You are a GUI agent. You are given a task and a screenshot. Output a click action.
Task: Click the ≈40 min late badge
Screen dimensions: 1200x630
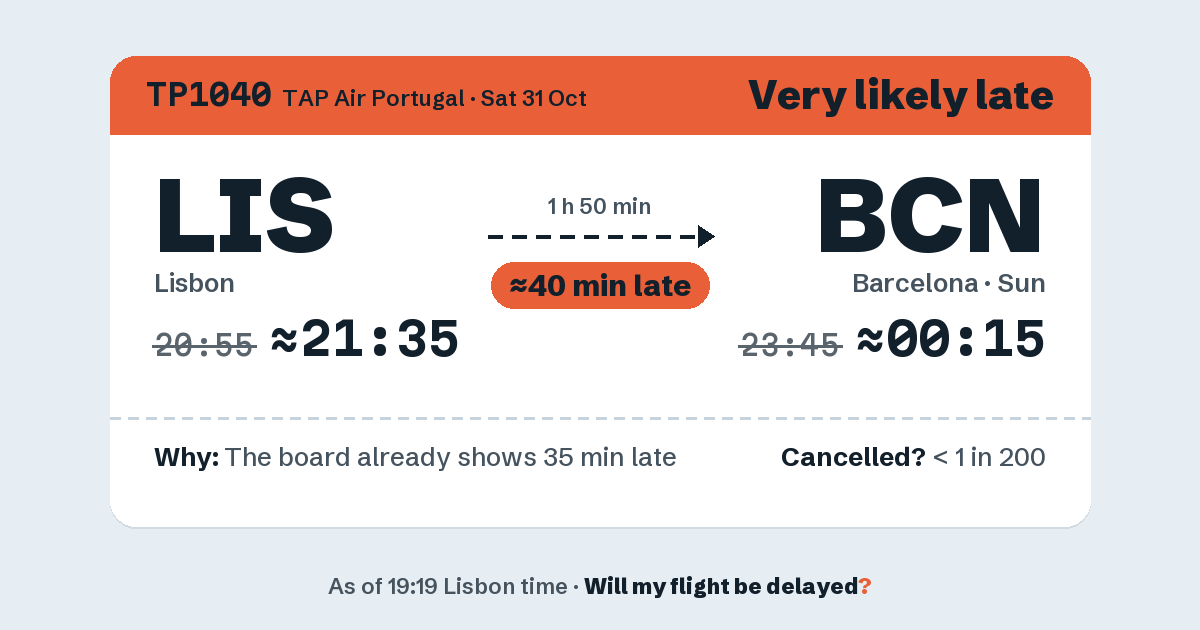tap(600, 286)
